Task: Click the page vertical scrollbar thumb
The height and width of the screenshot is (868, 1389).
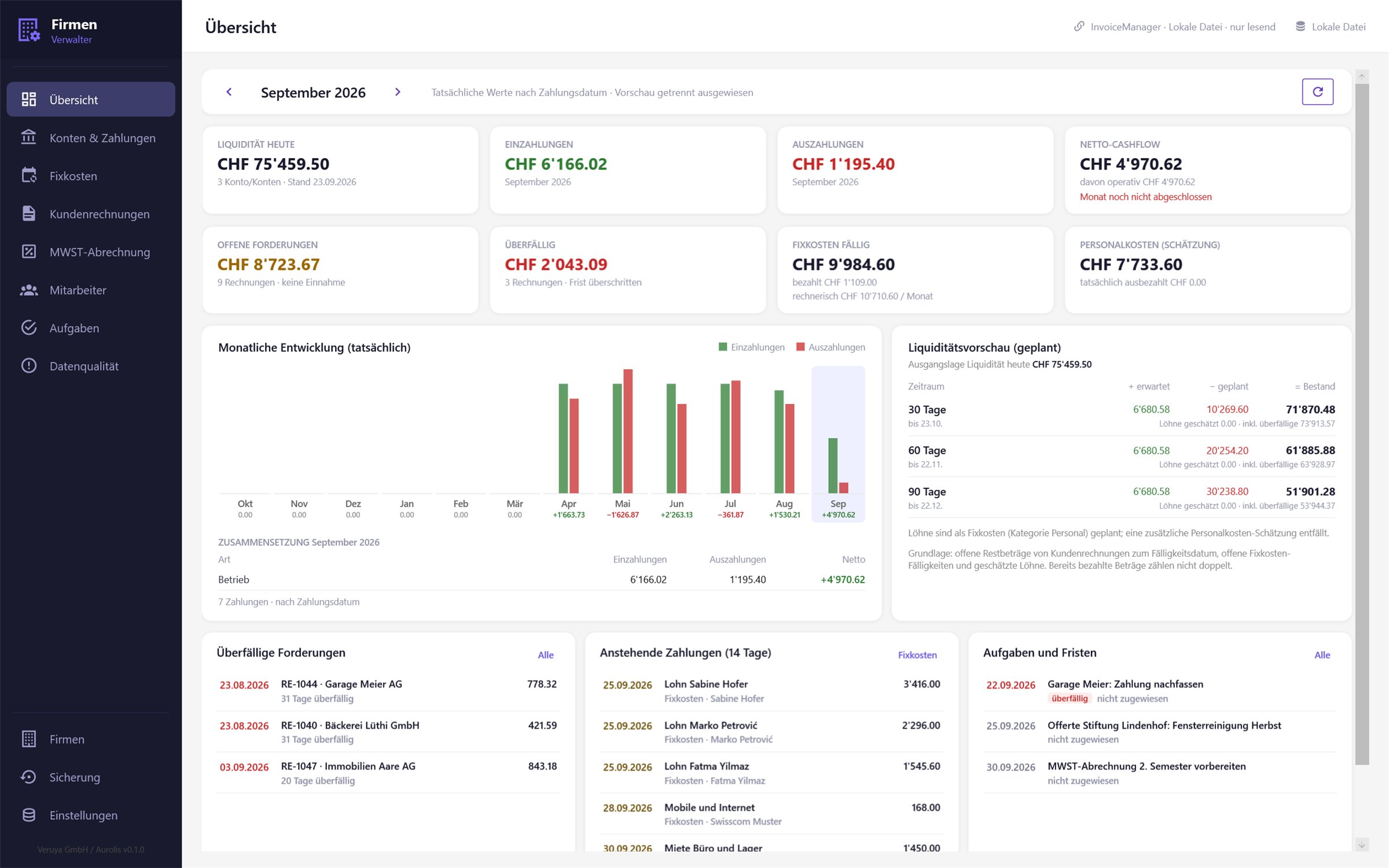Action: (1362, 424)
